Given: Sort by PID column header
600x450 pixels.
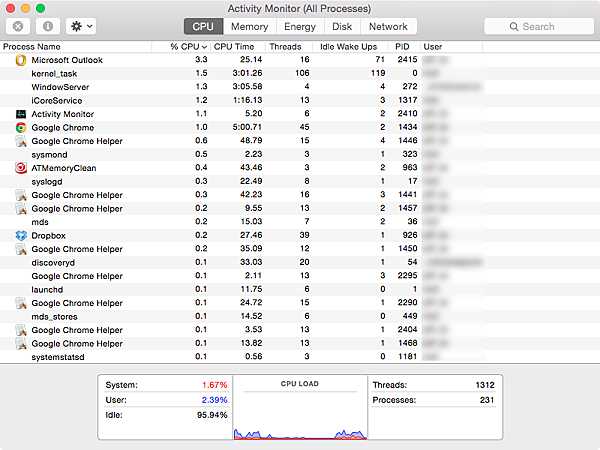Looking at the screenshot, I should tap(403, 47).
